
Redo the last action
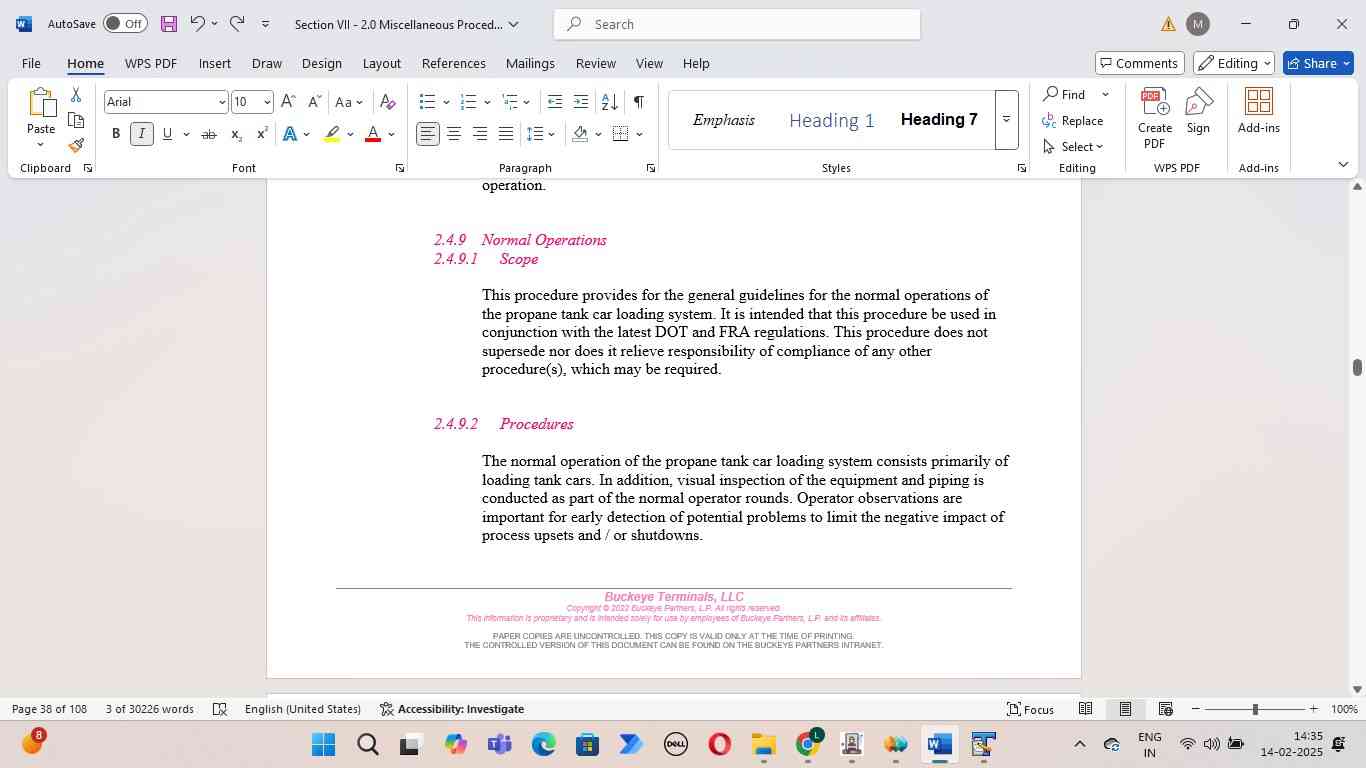pyautogui.click(x=237, y=24)
